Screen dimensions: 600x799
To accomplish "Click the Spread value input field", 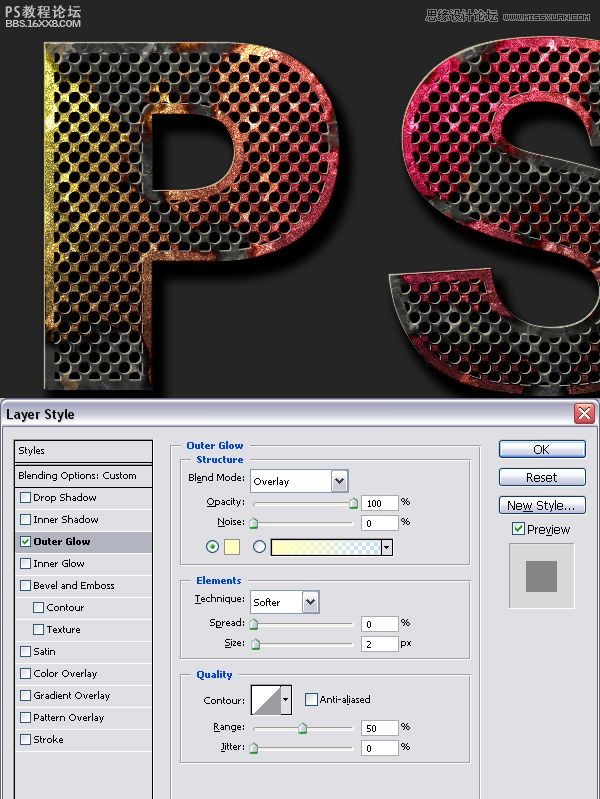I will tap(380, 624).
